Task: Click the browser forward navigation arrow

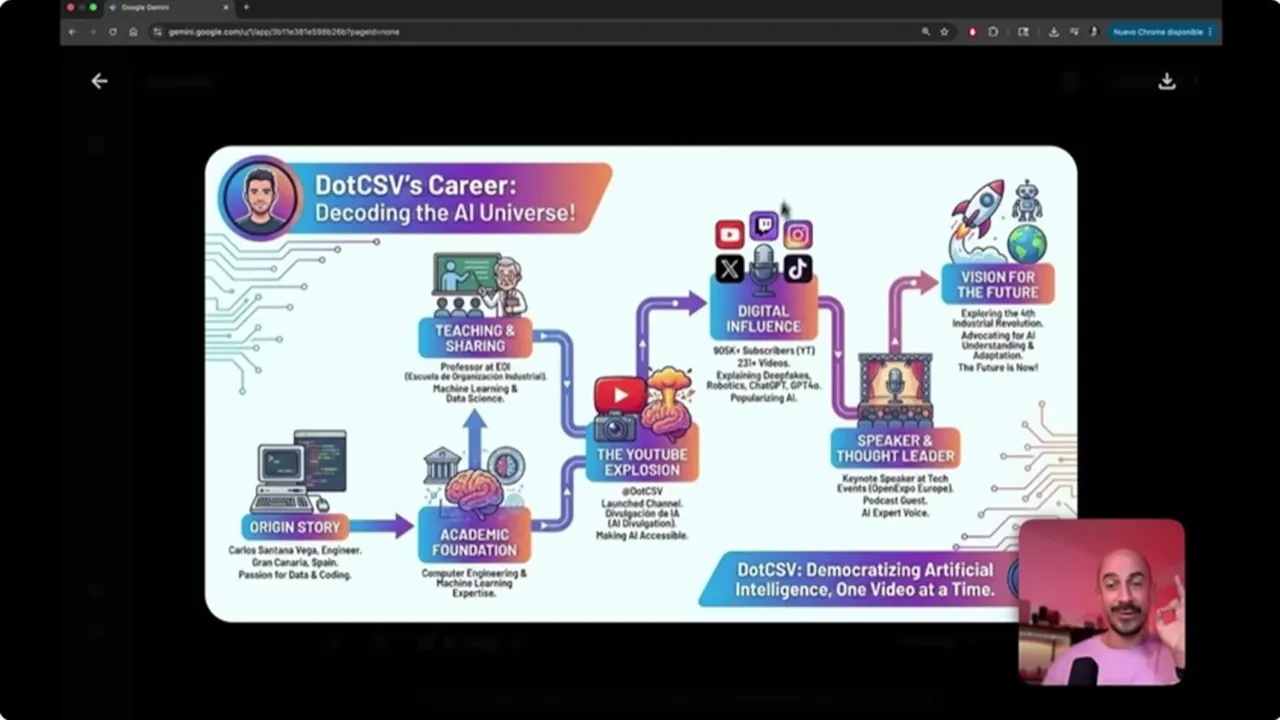Action: click(x=92, y=32)
